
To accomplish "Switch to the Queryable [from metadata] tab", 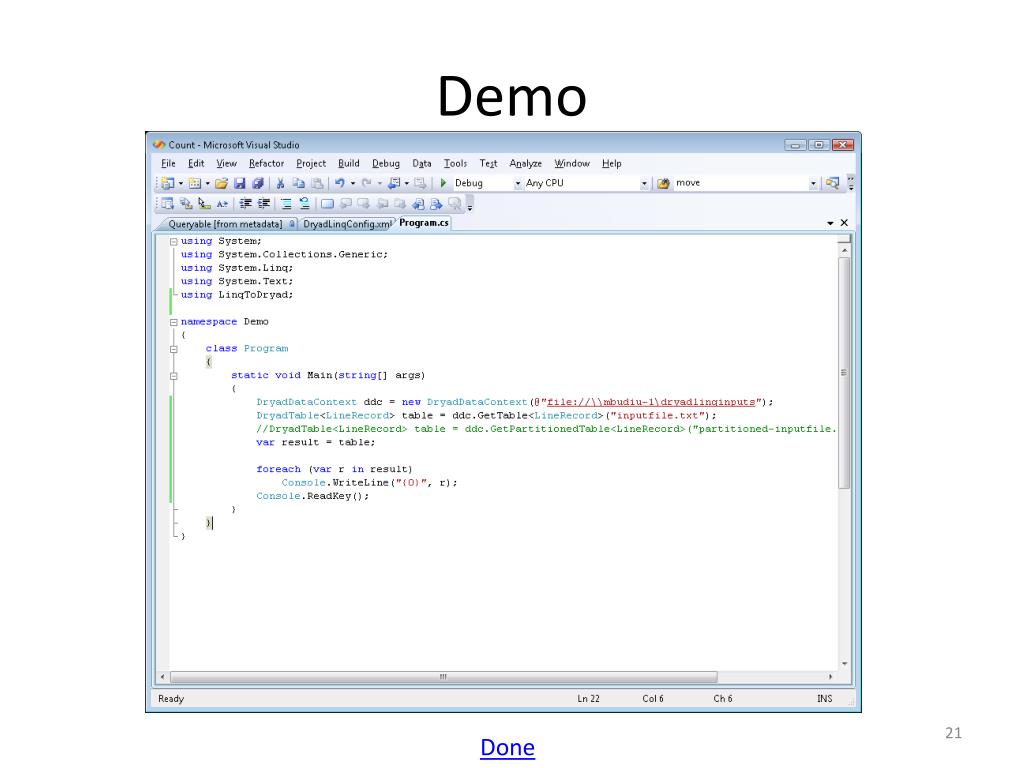I will click(x=225, y=224).
